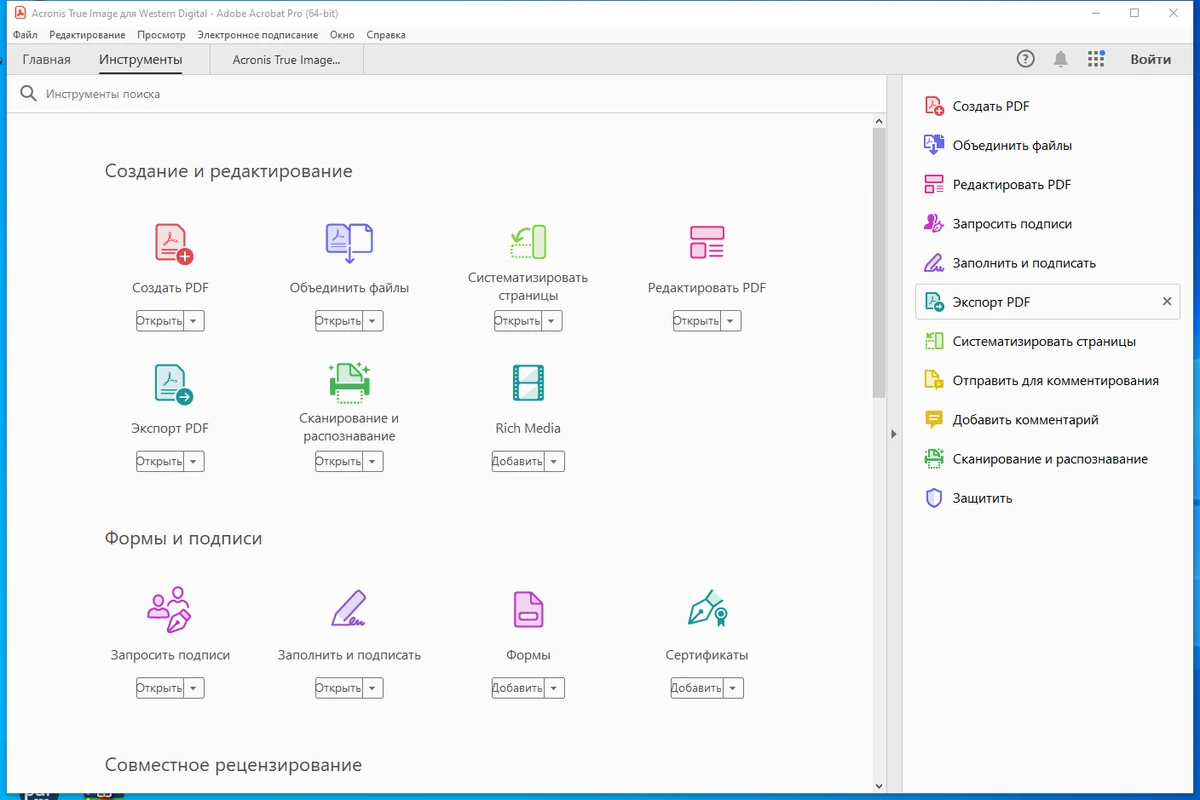
Task: Expand dropdown arrow under Rich Media Добавить
Action: 555,461
